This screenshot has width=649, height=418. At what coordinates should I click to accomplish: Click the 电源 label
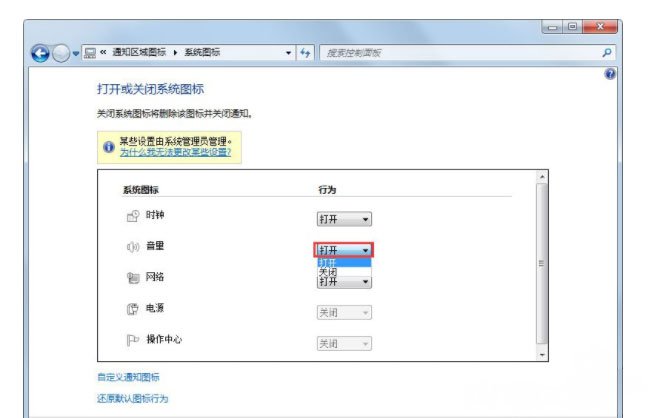click(155, 308)
